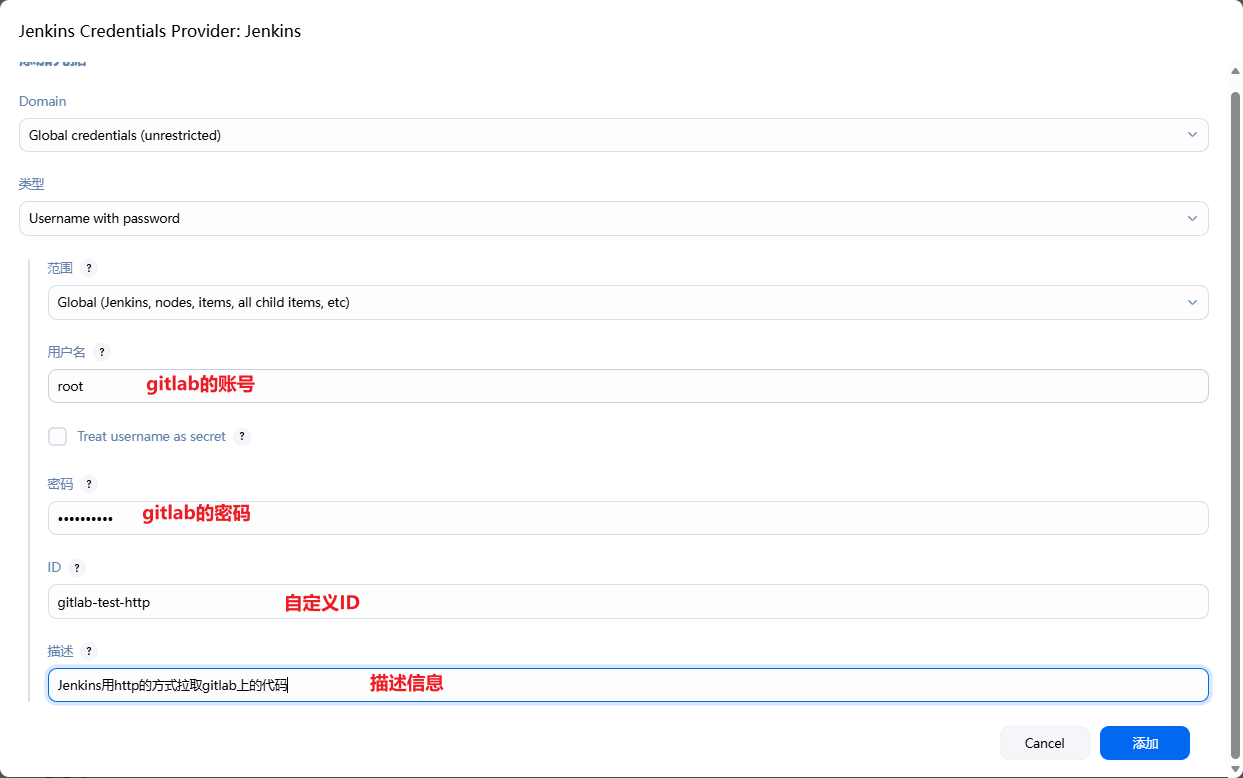
Task: Enable Treat username as secret checkbox
Action: (x=58, y=437)
